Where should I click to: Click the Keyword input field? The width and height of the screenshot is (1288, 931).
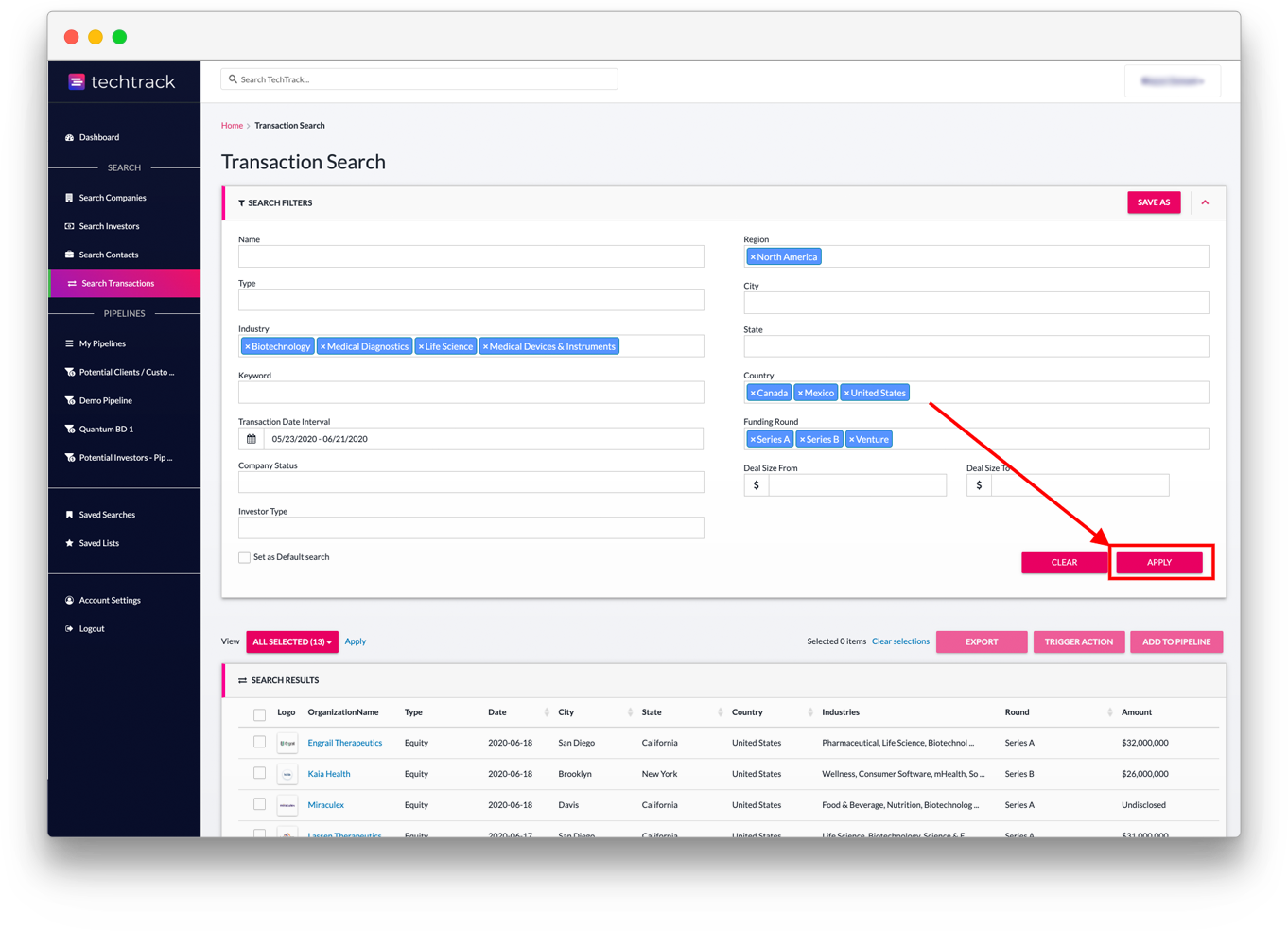click(470, 392)
